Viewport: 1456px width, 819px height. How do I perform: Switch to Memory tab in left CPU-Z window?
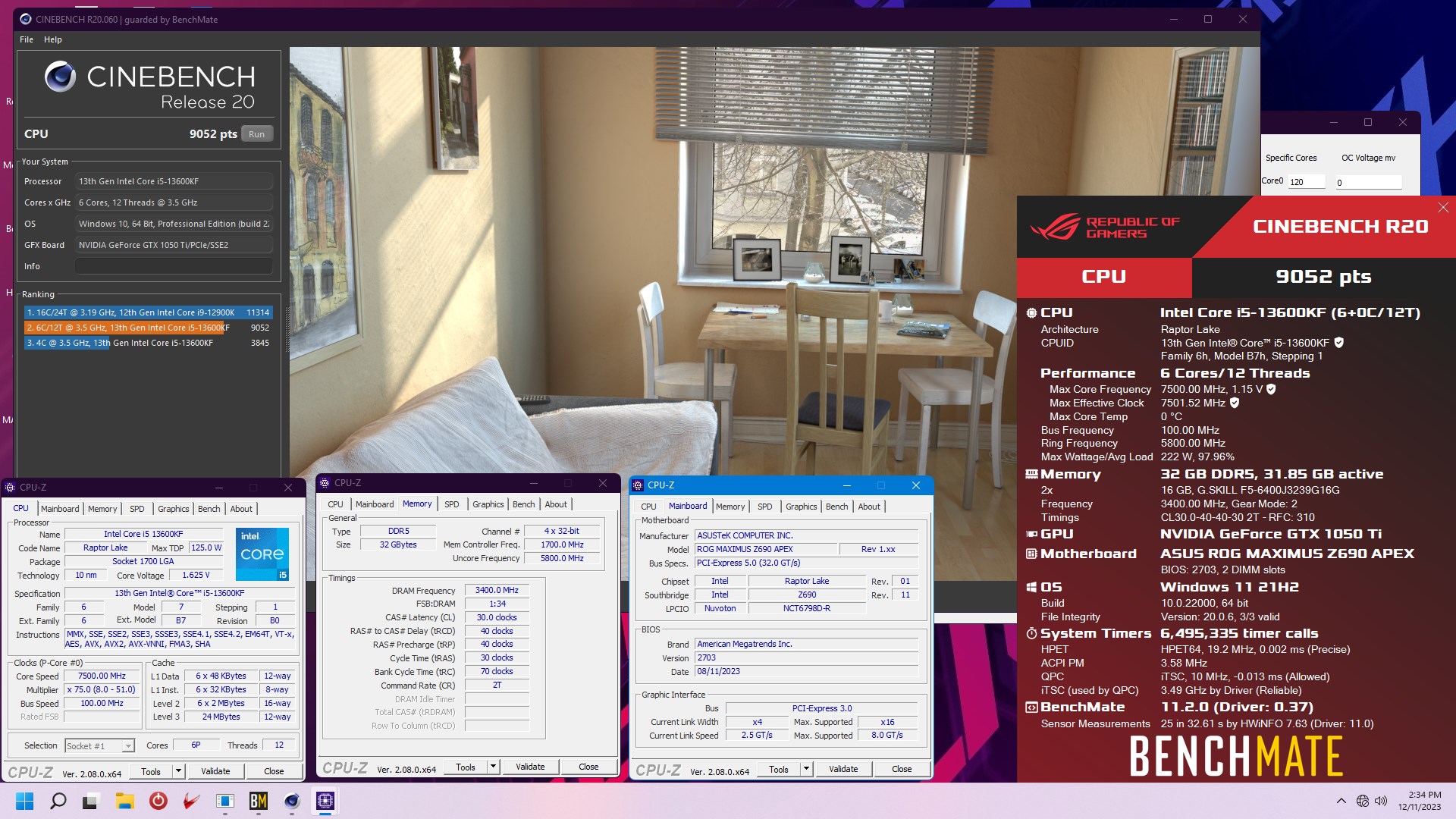pyautogui.click(x=102, y=509)
